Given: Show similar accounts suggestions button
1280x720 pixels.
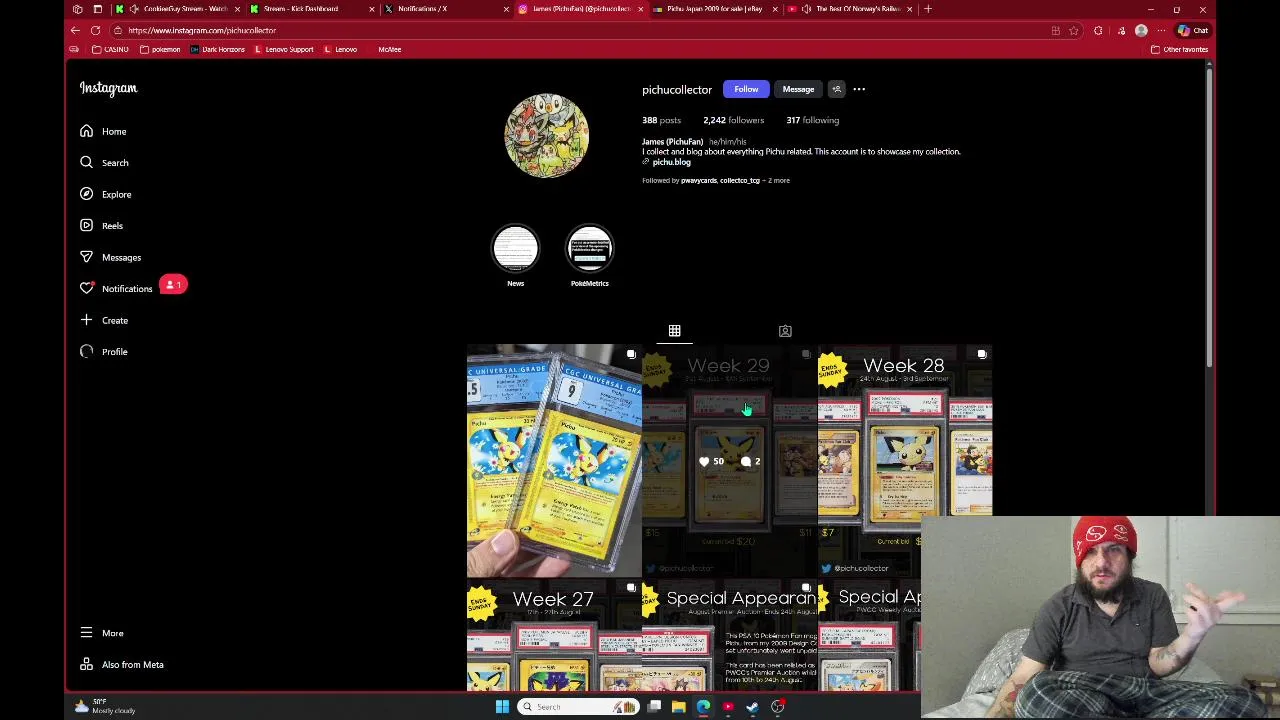Looking at the screenshot, I should coord(837,89).
